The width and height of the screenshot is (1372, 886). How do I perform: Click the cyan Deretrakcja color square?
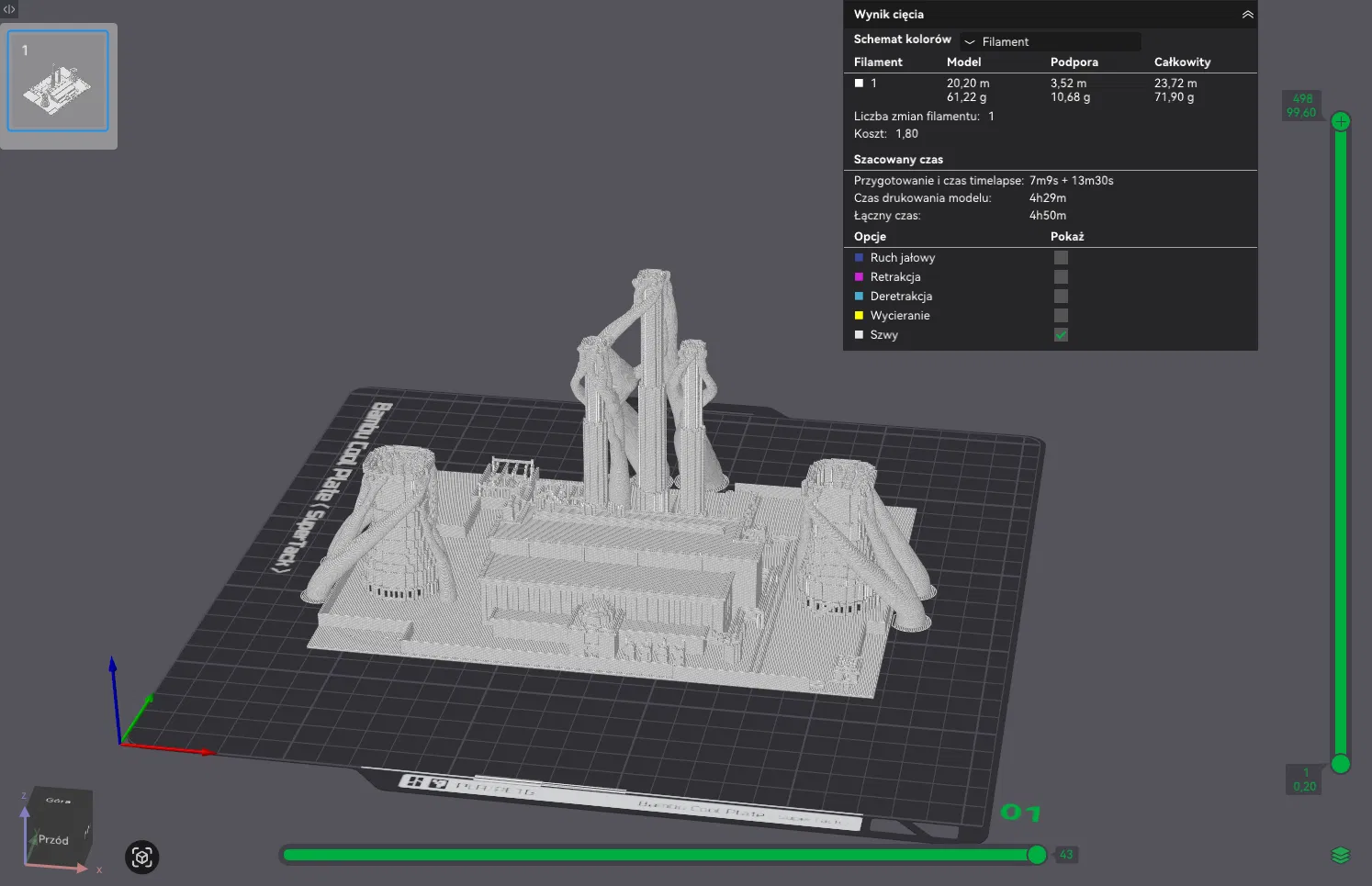click(860, 297)
